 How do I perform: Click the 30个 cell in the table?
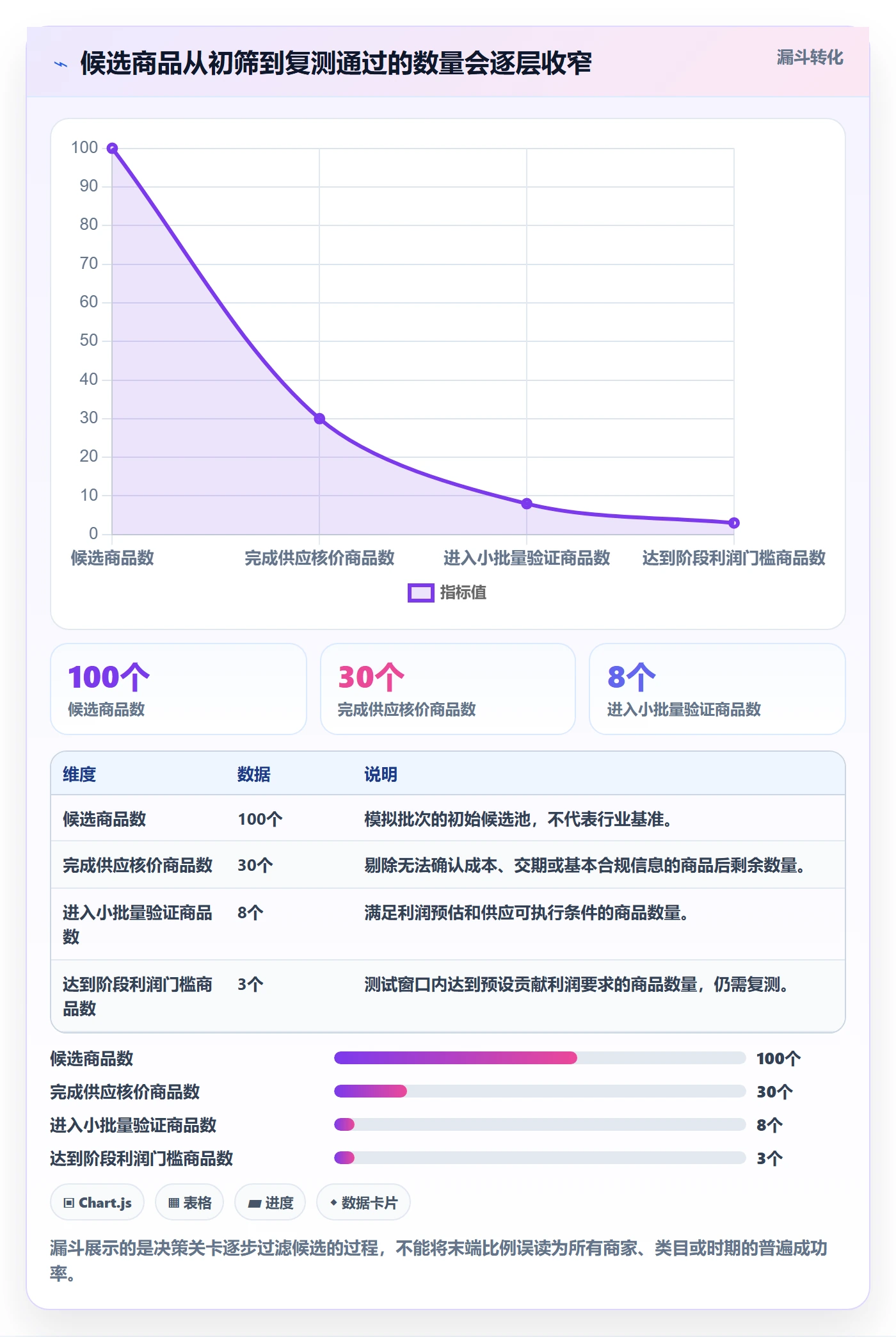[255, 865]
